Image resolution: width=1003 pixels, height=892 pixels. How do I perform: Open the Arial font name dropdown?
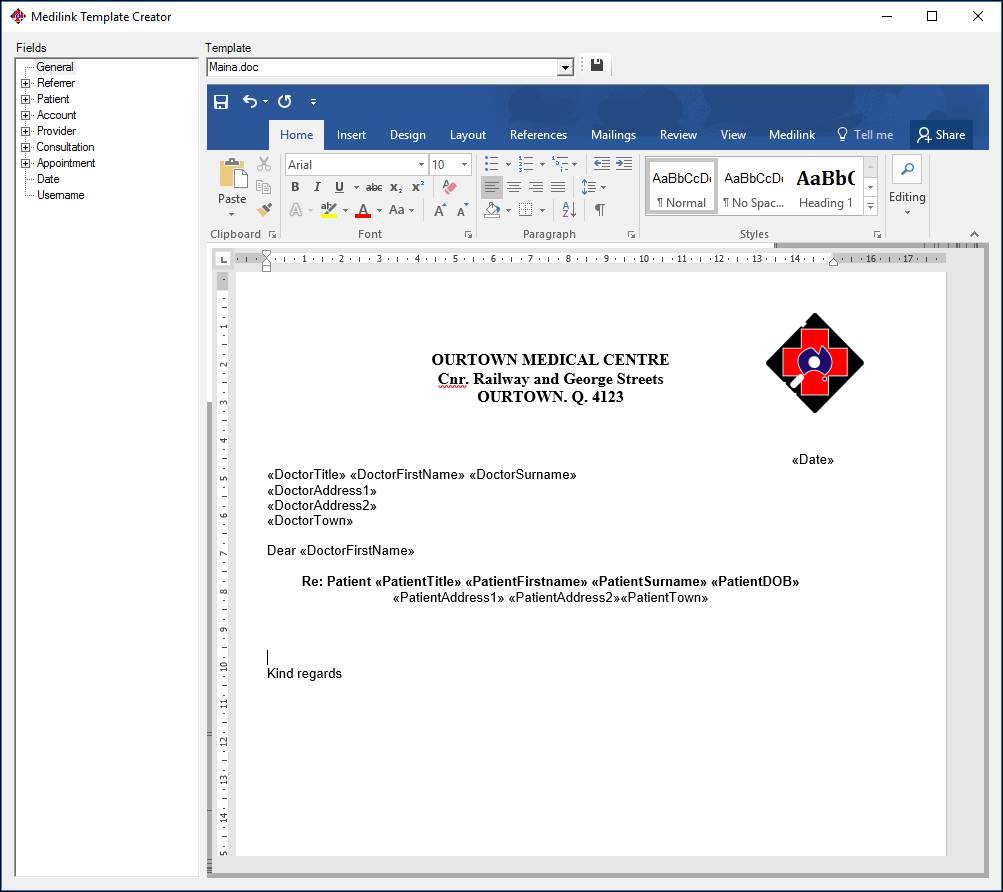(421, 164)
